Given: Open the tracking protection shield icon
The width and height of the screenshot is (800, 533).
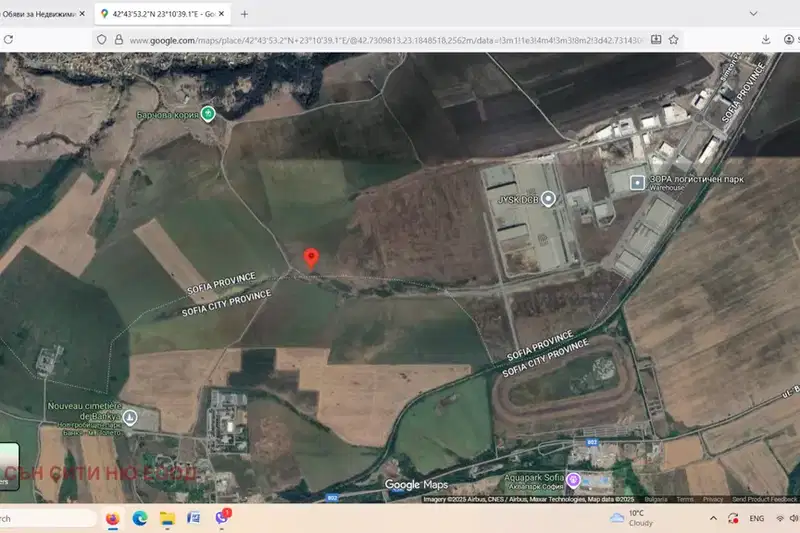Looking at the screenshot, I should (102, 39).
